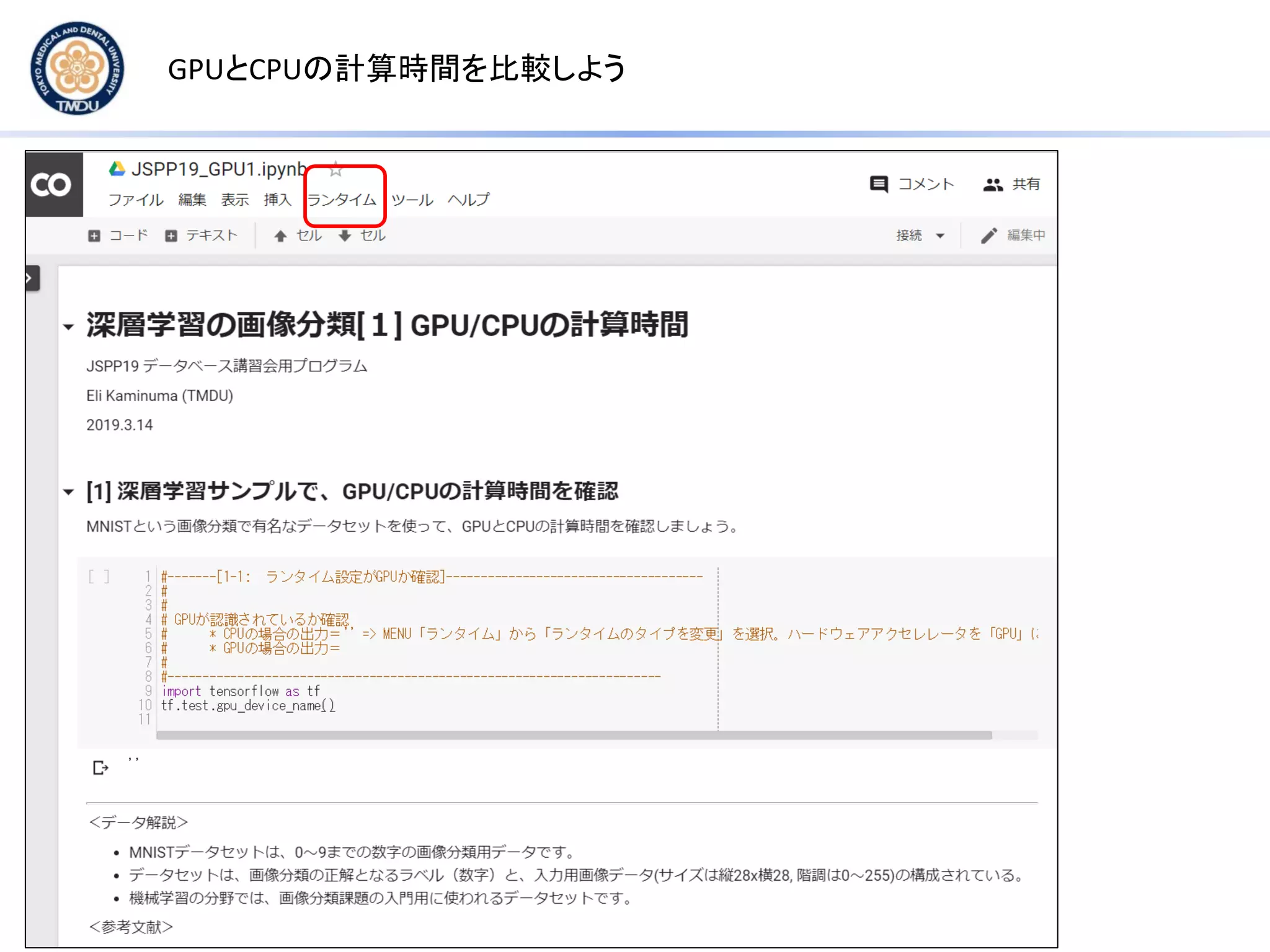
Task: Expand the left sidebar with arrow tab
Action: pyautogui.click(x=32, y=278)
